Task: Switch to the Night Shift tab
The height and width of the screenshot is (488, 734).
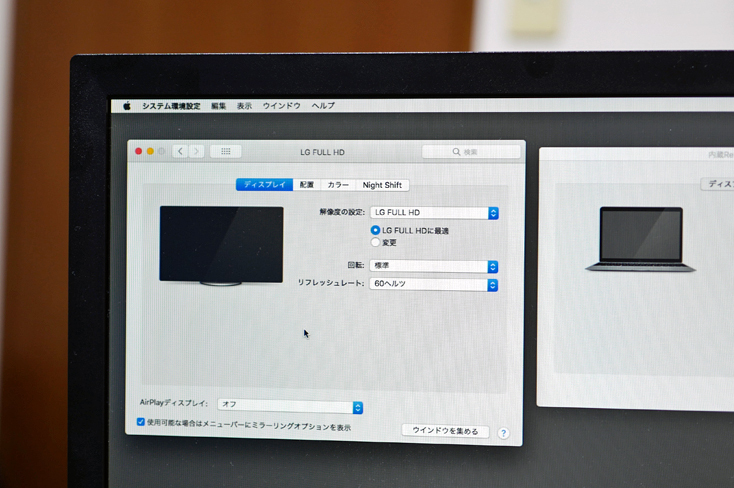Action: [382, 185]
